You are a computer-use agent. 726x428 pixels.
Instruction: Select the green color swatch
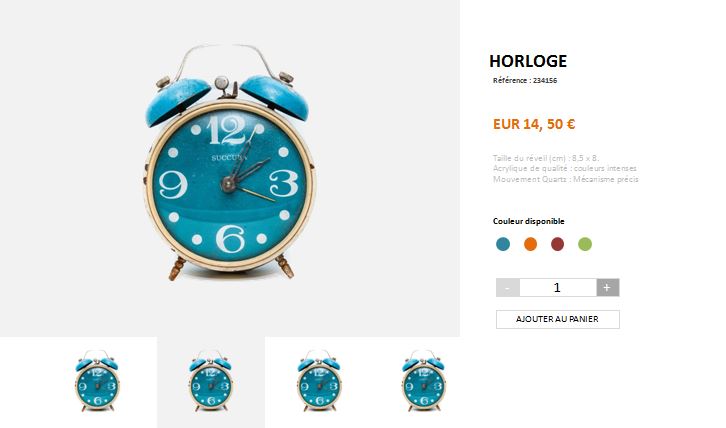point(585,244)
